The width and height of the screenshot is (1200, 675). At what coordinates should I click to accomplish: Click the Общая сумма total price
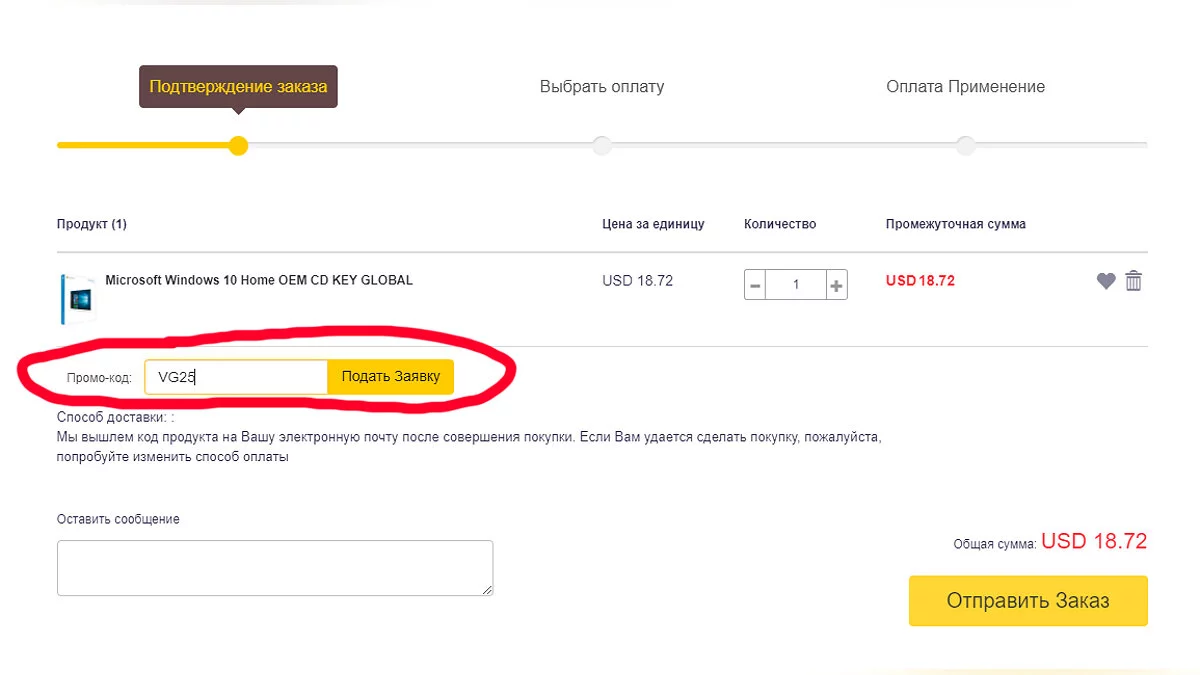pyautogui.click(x=1093, y=542)
